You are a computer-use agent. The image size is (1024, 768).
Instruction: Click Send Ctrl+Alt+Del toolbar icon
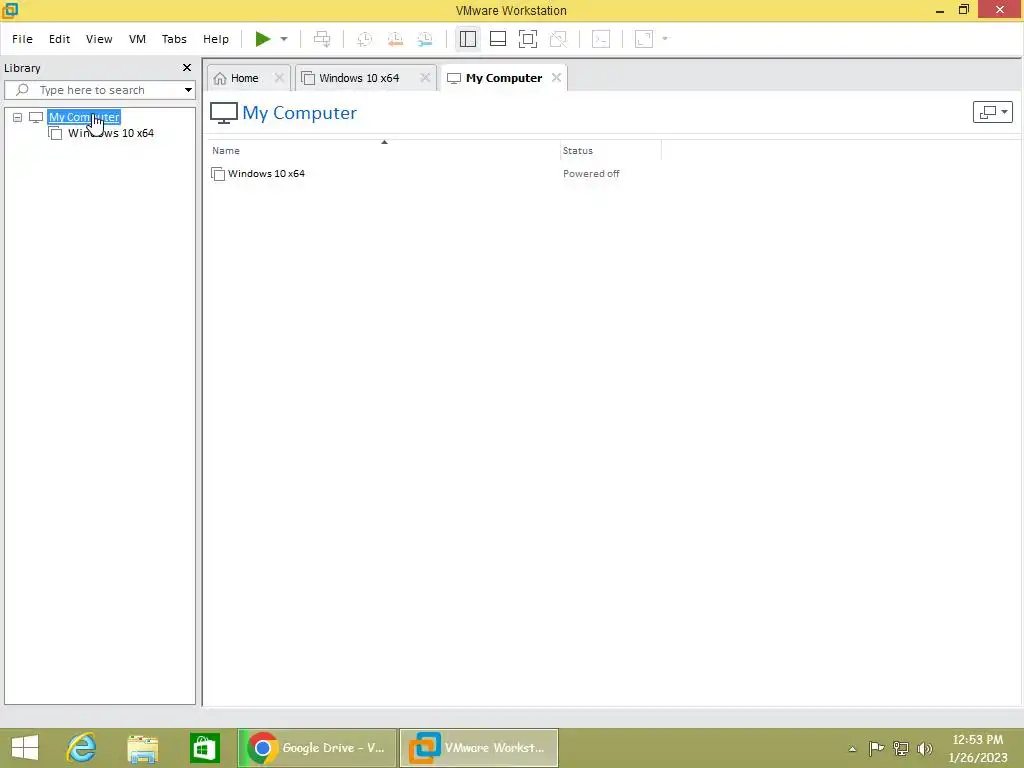tap(322, 39)
